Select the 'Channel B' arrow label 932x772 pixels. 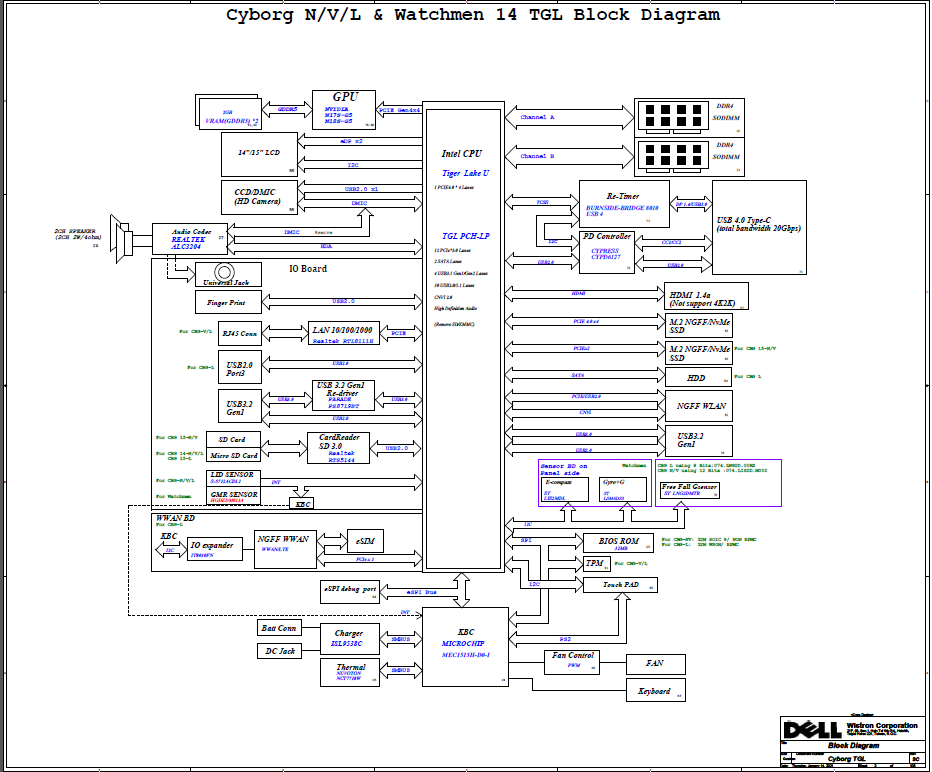(537, 156)
